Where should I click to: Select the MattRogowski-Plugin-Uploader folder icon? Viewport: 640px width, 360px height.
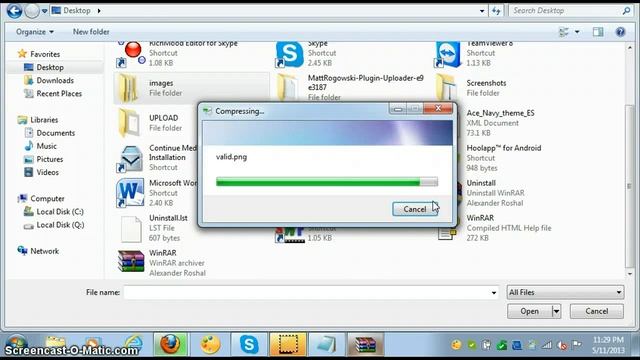point(288,87)
